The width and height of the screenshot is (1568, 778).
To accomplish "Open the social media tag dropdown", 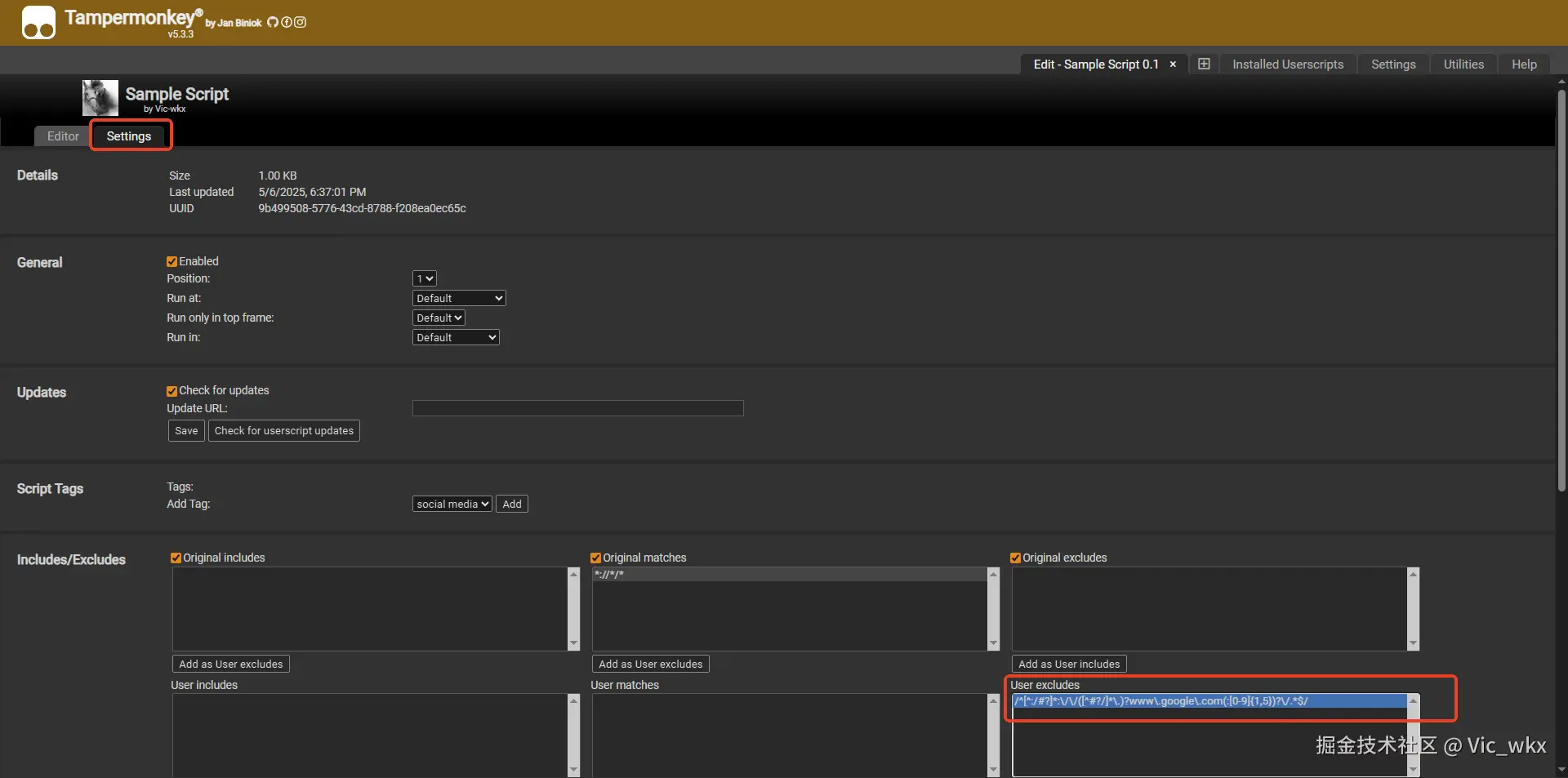I will click(x=451, y=504).
